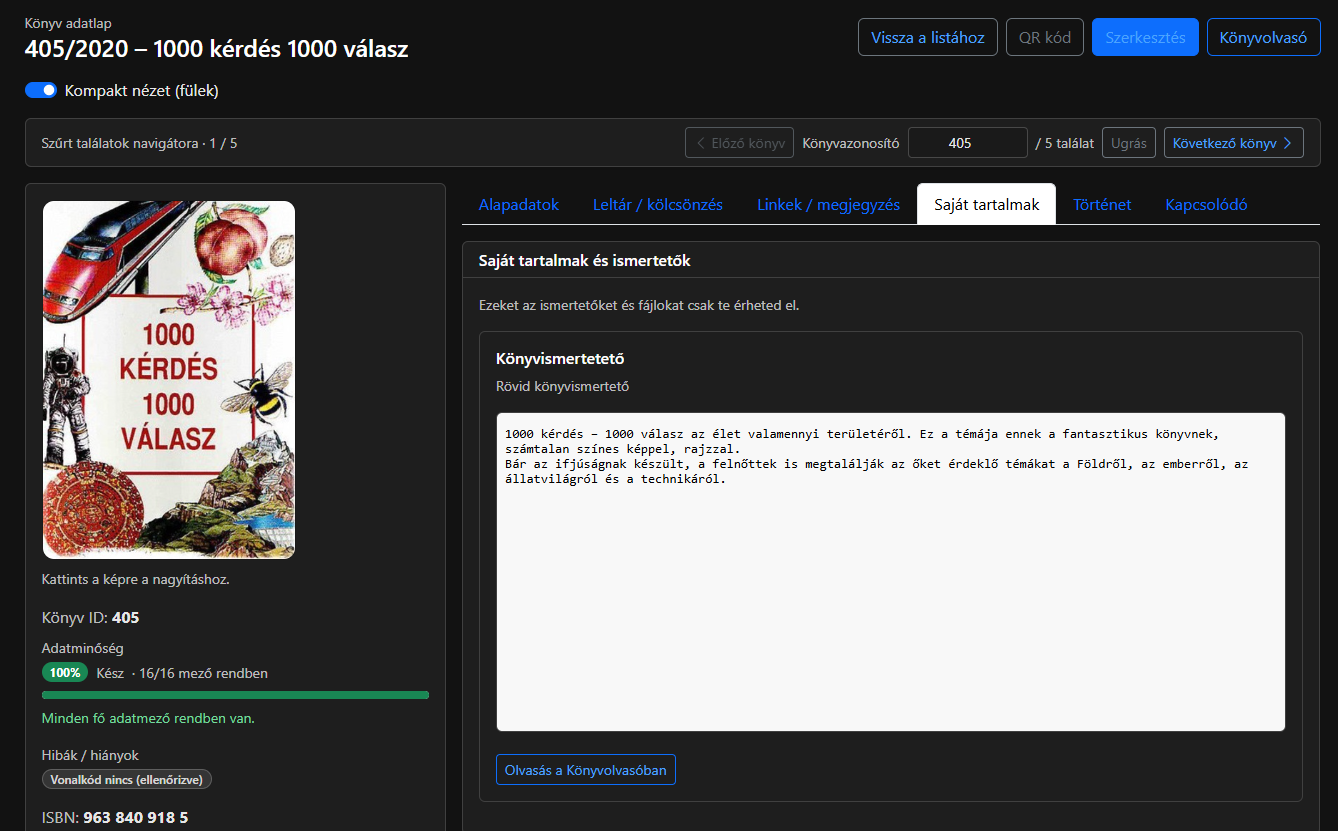1338x831 pixels.
Task: Switch to the Történet tab
Action: click(1102, 204)
